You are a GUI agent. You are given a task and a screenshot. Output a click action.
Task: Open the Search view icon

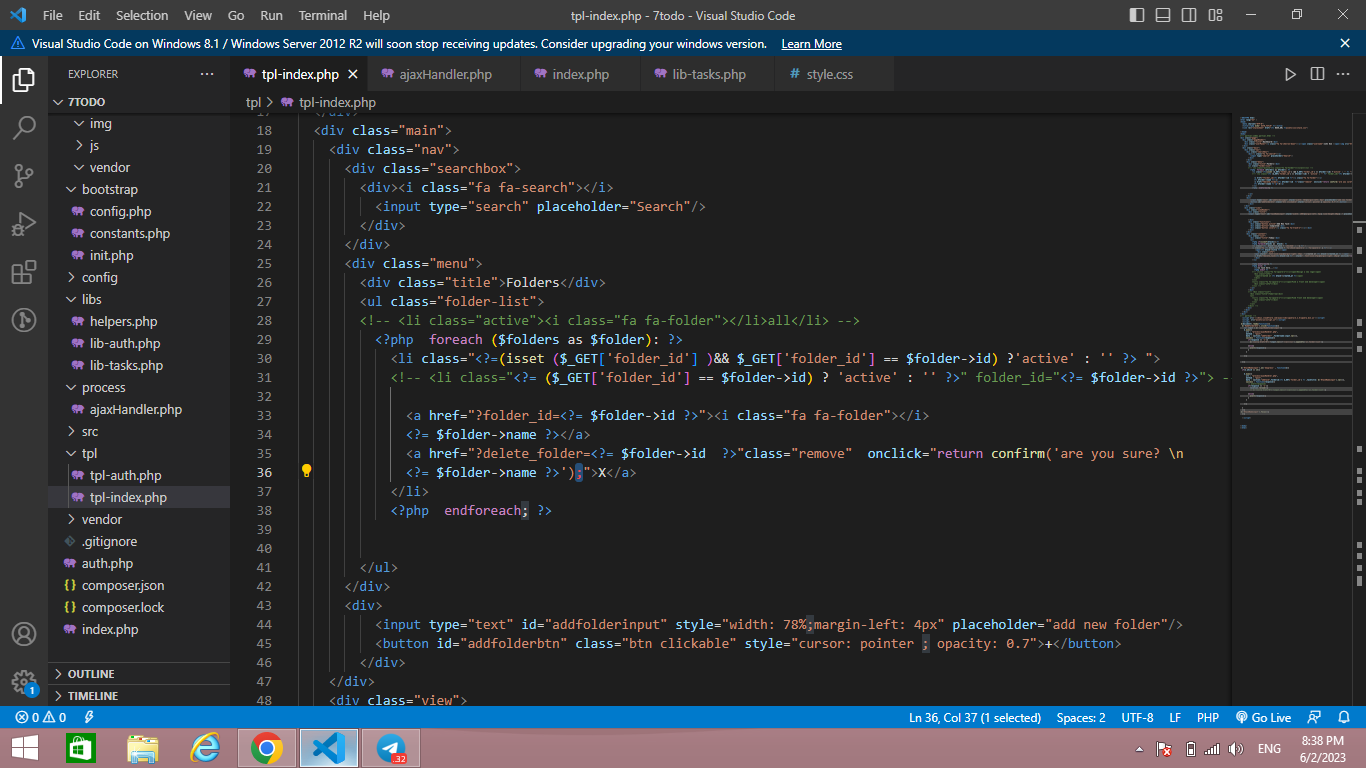click(x=24, y=127)
